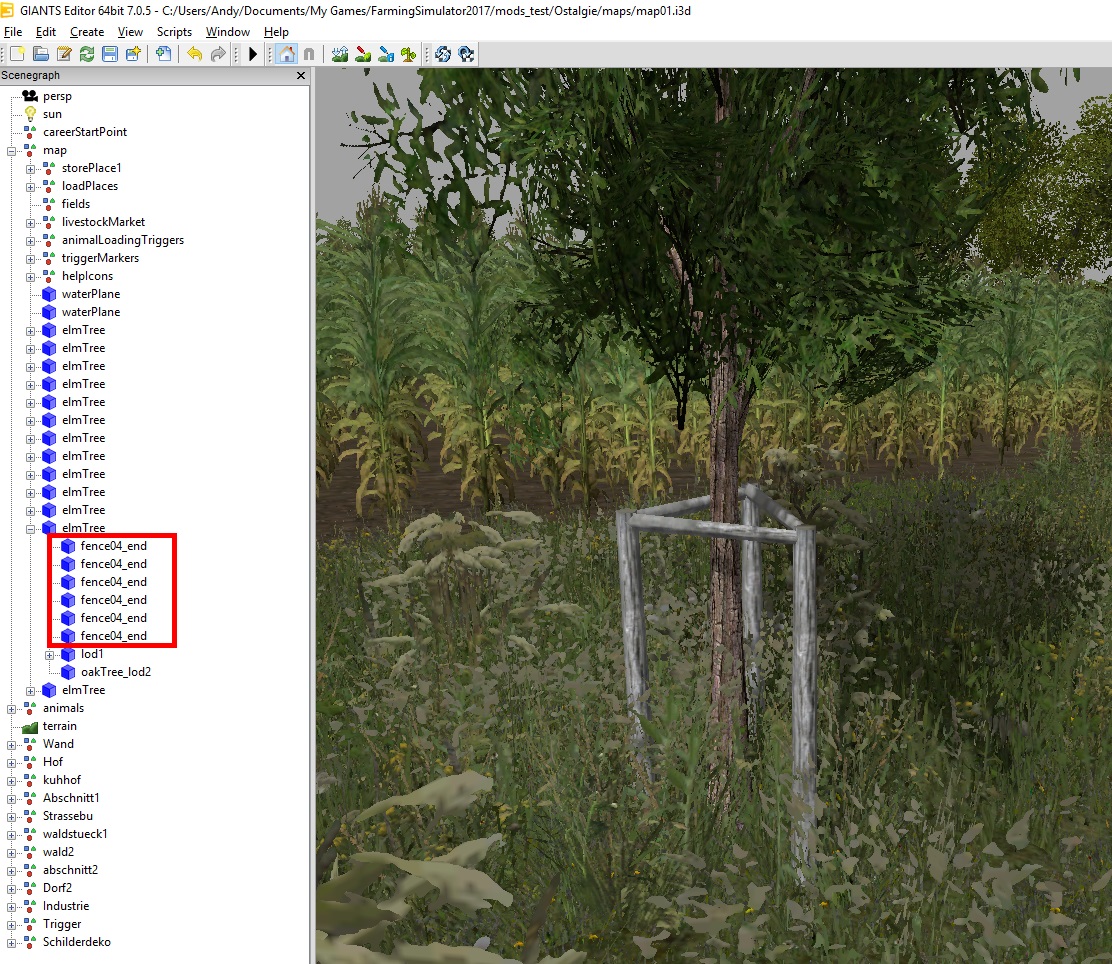The image size is (1112, 964).
Task: Click the New file toolbar icon
Action: tap(17, 54)
